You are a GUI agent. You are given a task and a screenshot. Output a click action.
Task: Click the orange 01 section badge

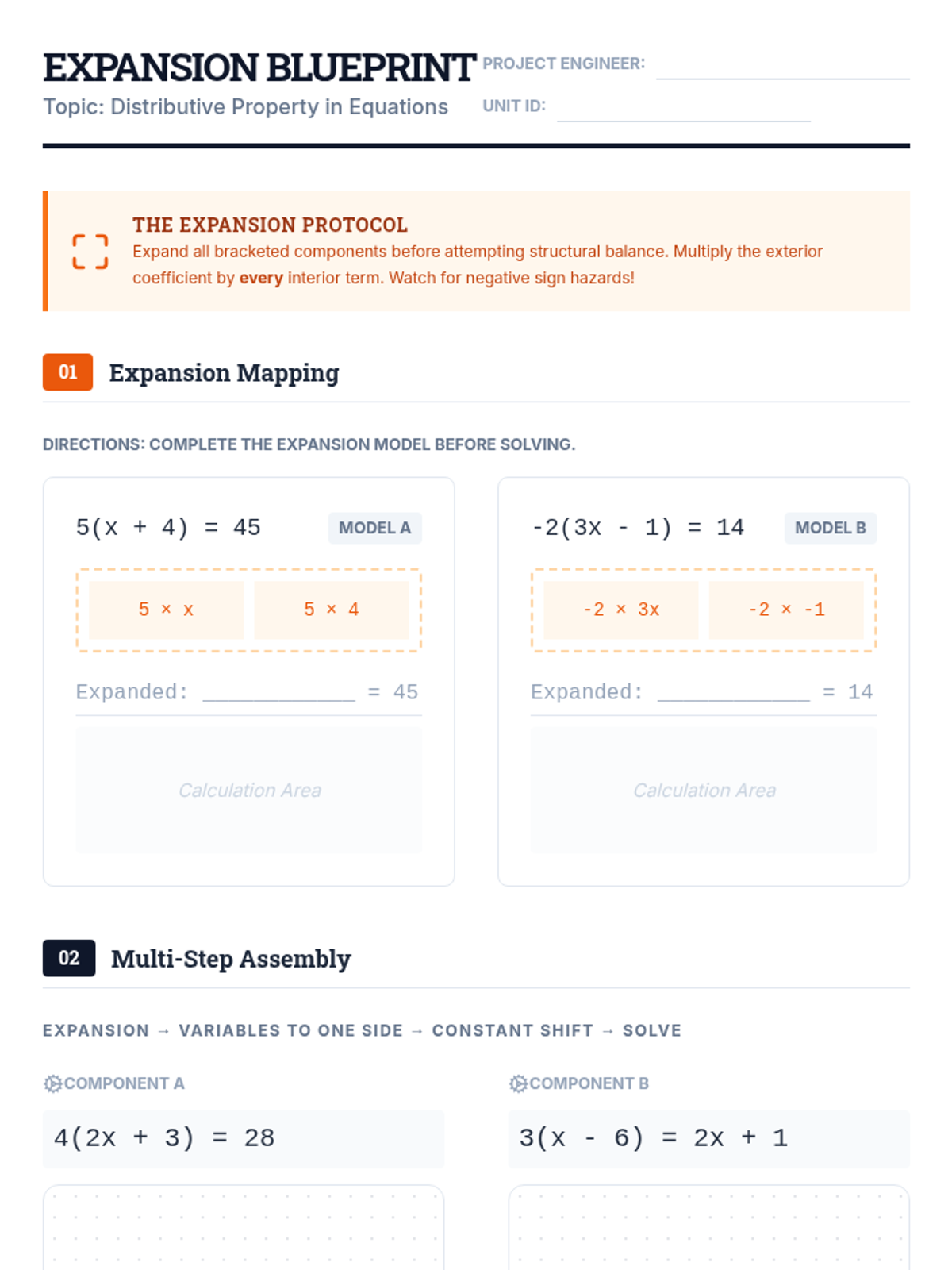coord(67,372)
